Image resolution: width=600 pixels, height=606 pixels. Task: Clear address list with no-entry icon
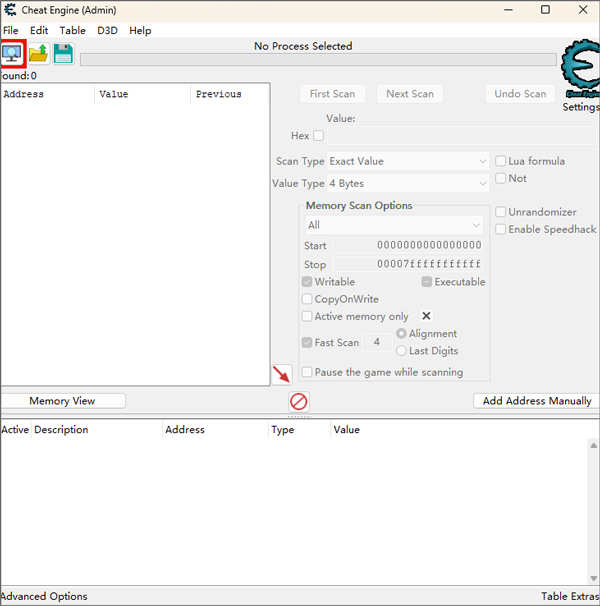pos(299,402)
